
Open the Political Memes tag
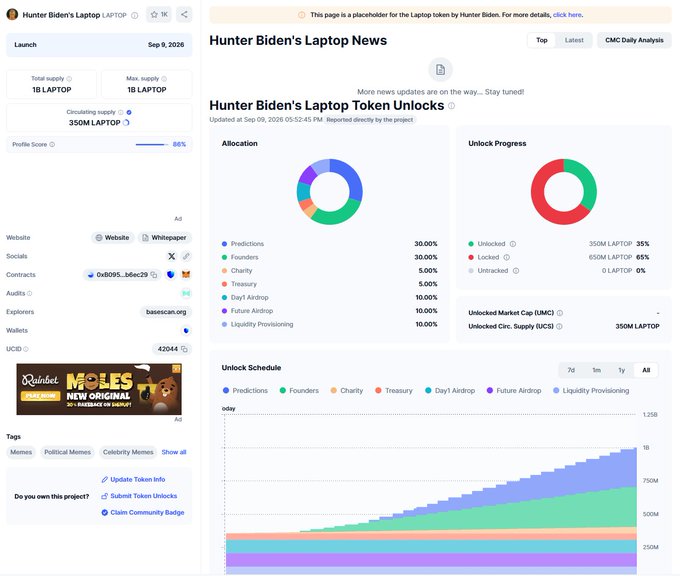(67, 452)
